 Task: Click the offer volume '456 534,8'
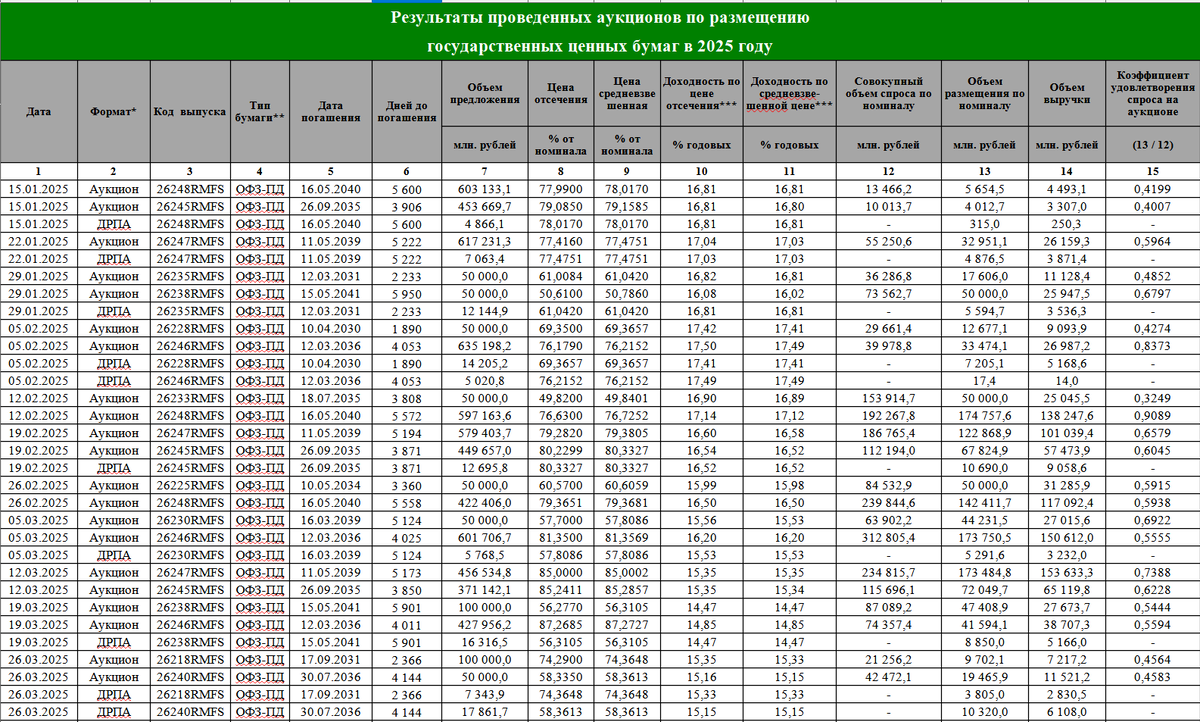[485, 572]
